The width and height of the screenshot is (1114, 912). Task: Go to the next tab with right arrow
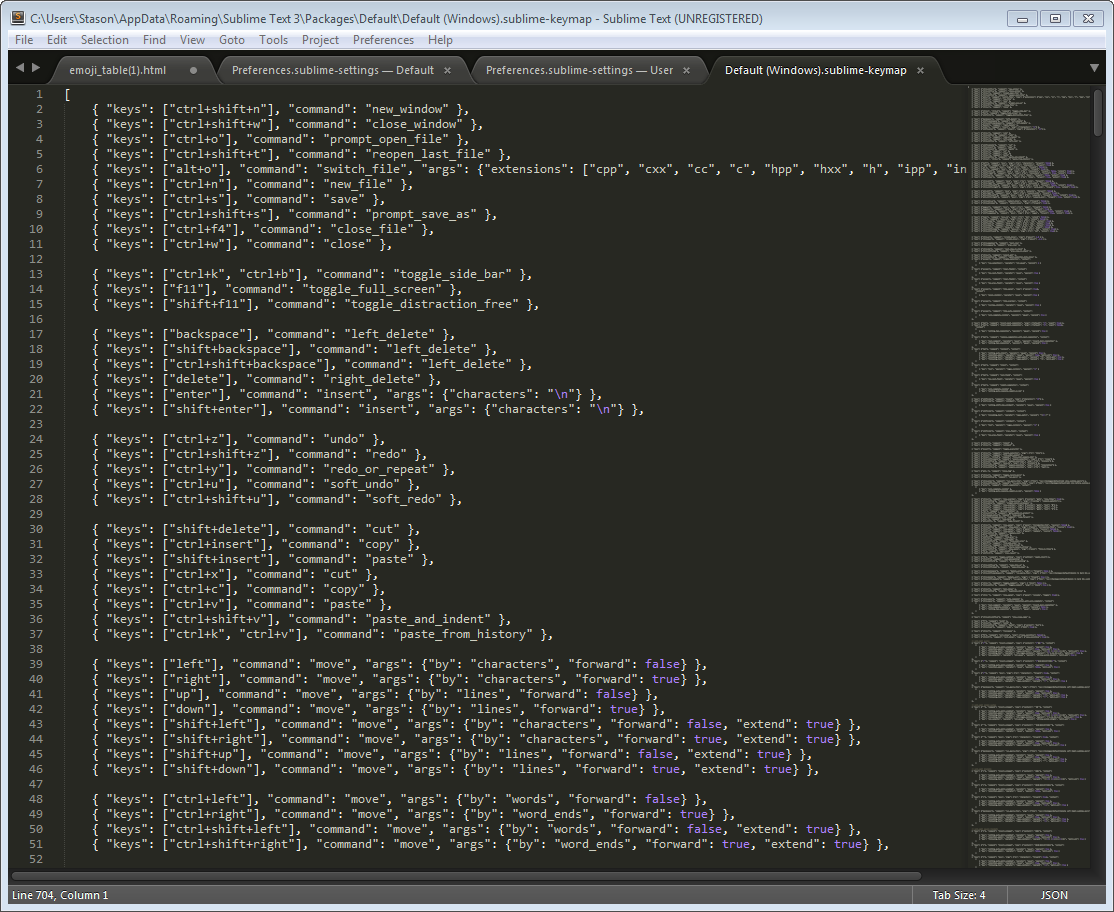click(x=36, y=67)
